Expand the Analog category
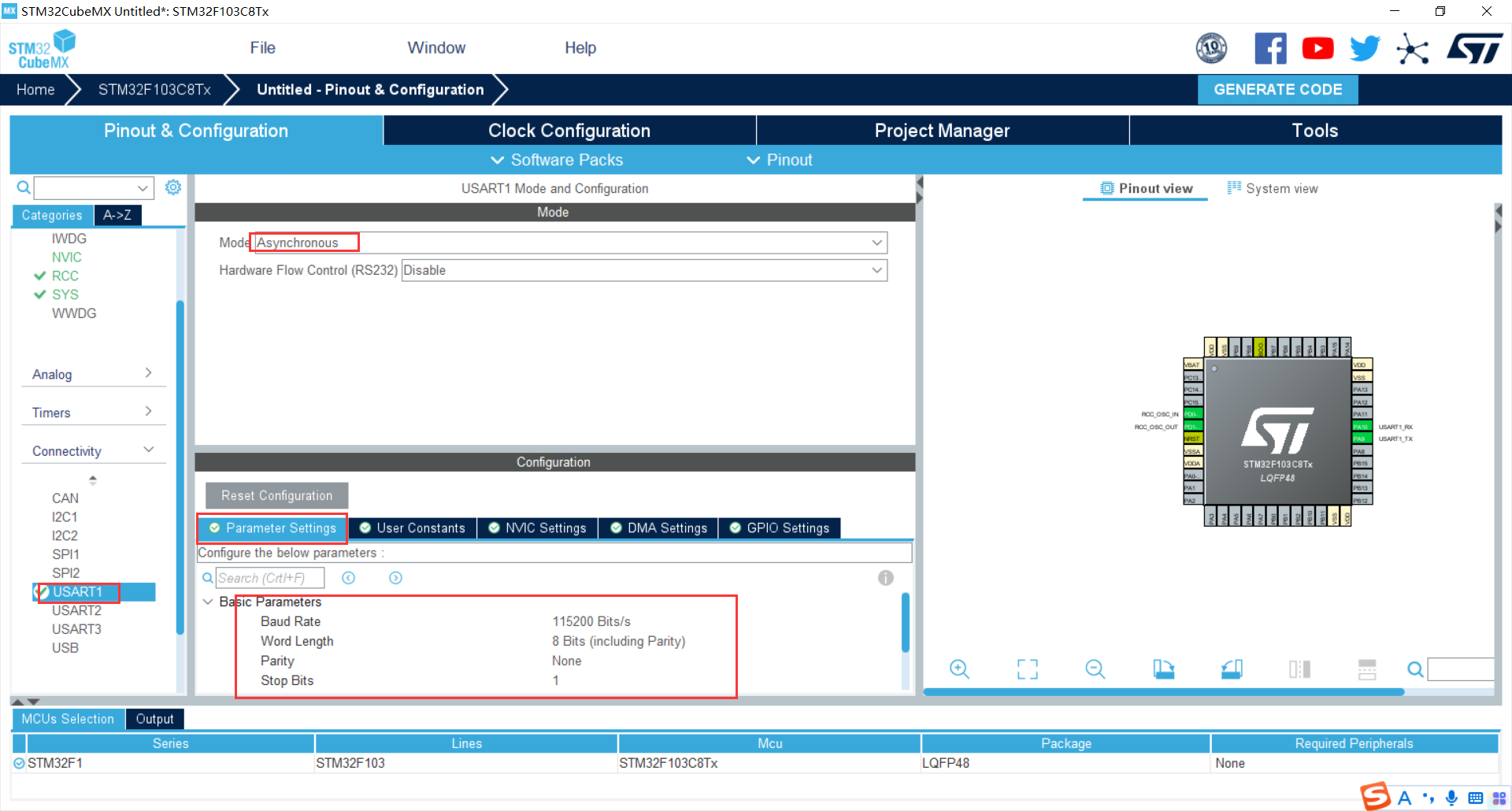Viewport: 1512px width, 811px height. click(93, 374)
